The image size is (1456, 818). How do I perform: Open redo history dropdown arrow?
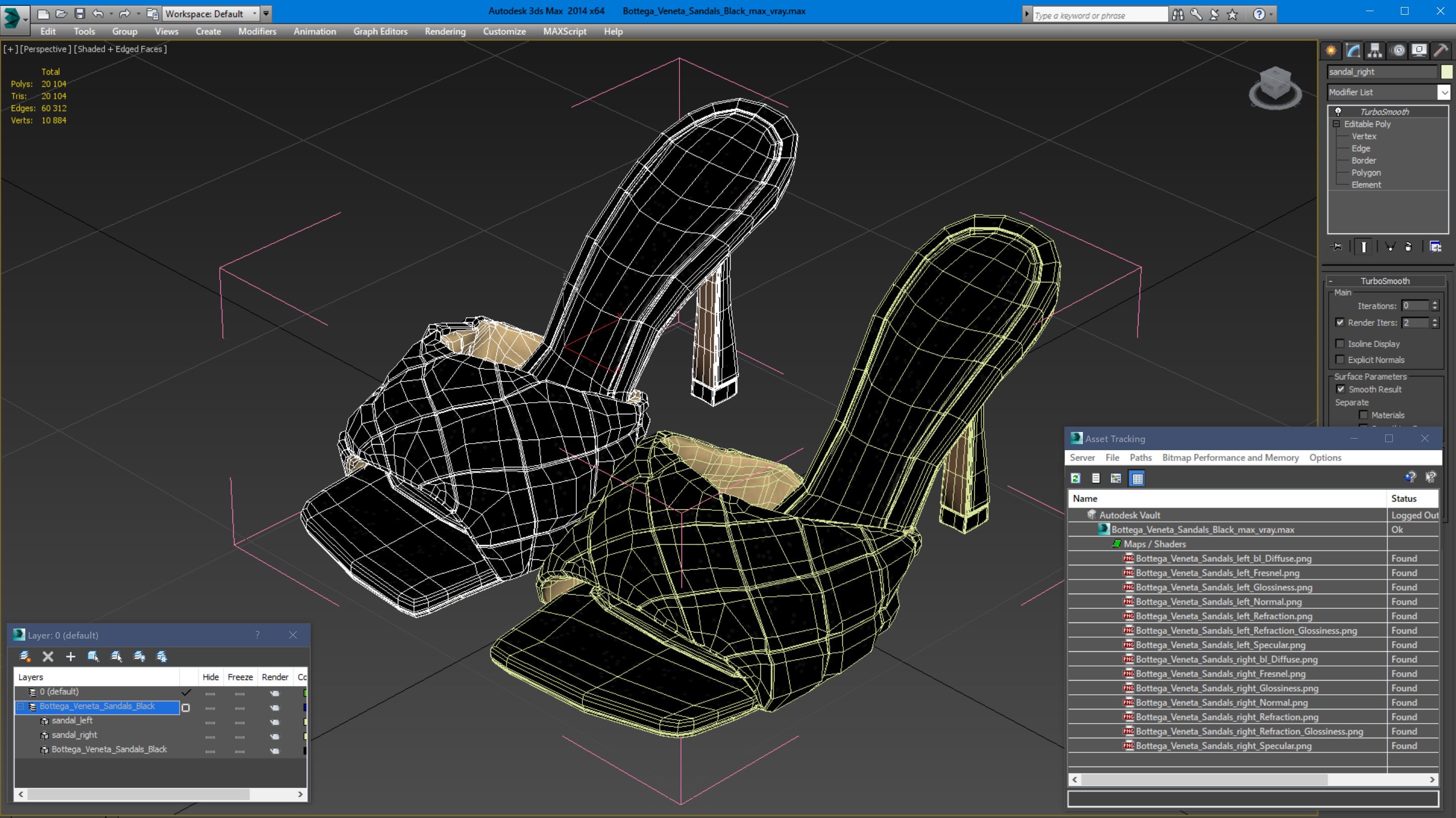(139, 14)
